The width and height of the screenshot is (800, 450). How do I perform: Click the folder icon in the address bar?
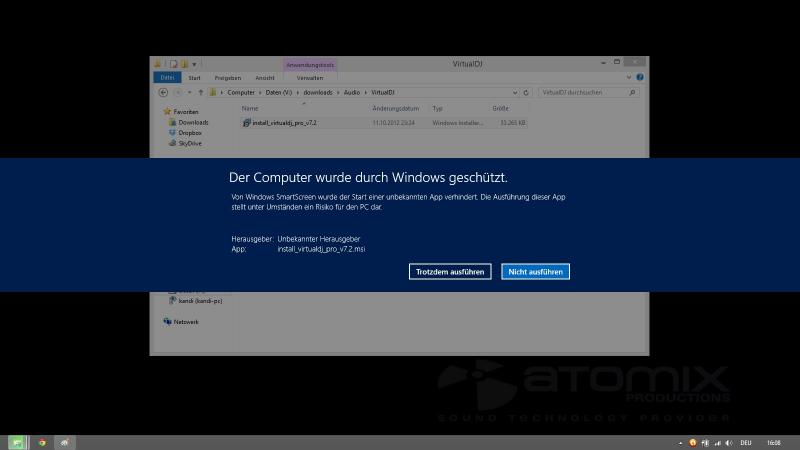coord(213,92)
